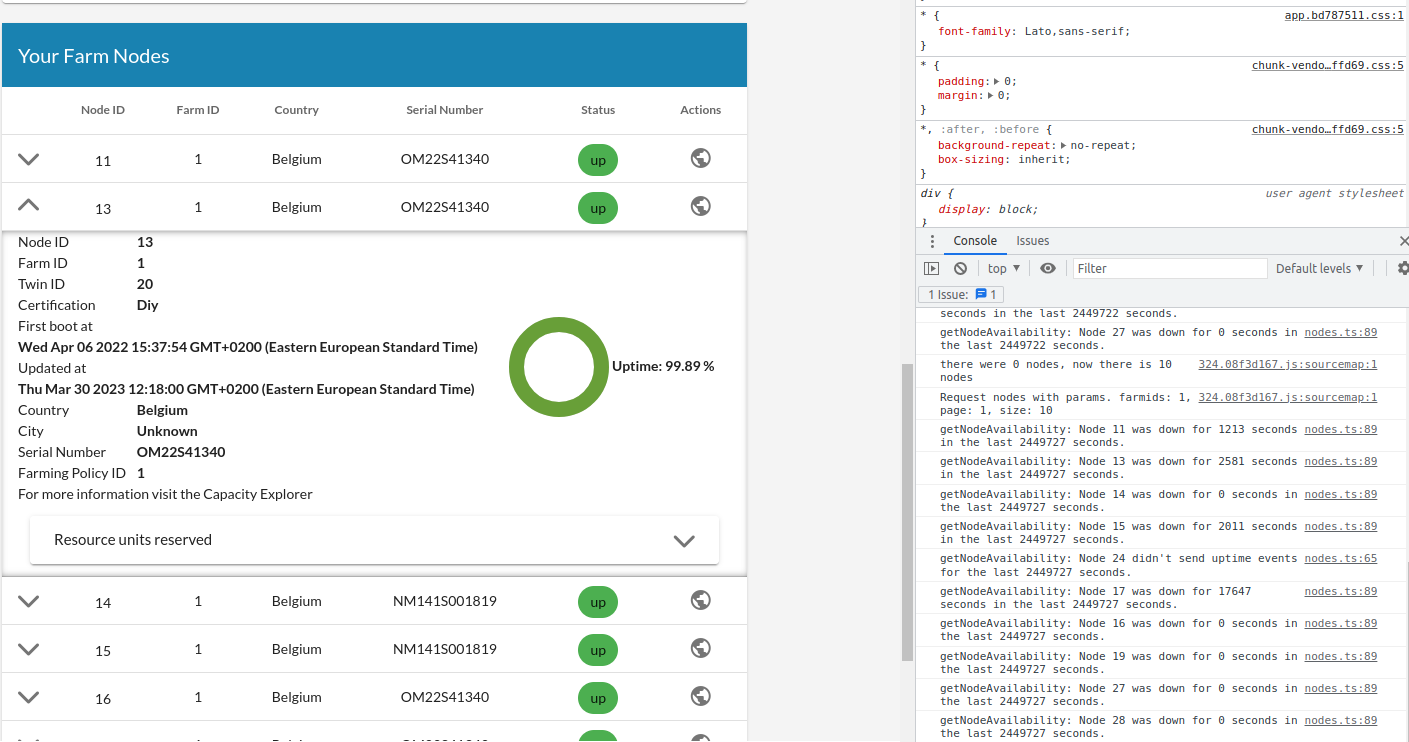Open the nodes.ts:89 source link
This screenshot has width=1409, height=742.
[1340, 428]
